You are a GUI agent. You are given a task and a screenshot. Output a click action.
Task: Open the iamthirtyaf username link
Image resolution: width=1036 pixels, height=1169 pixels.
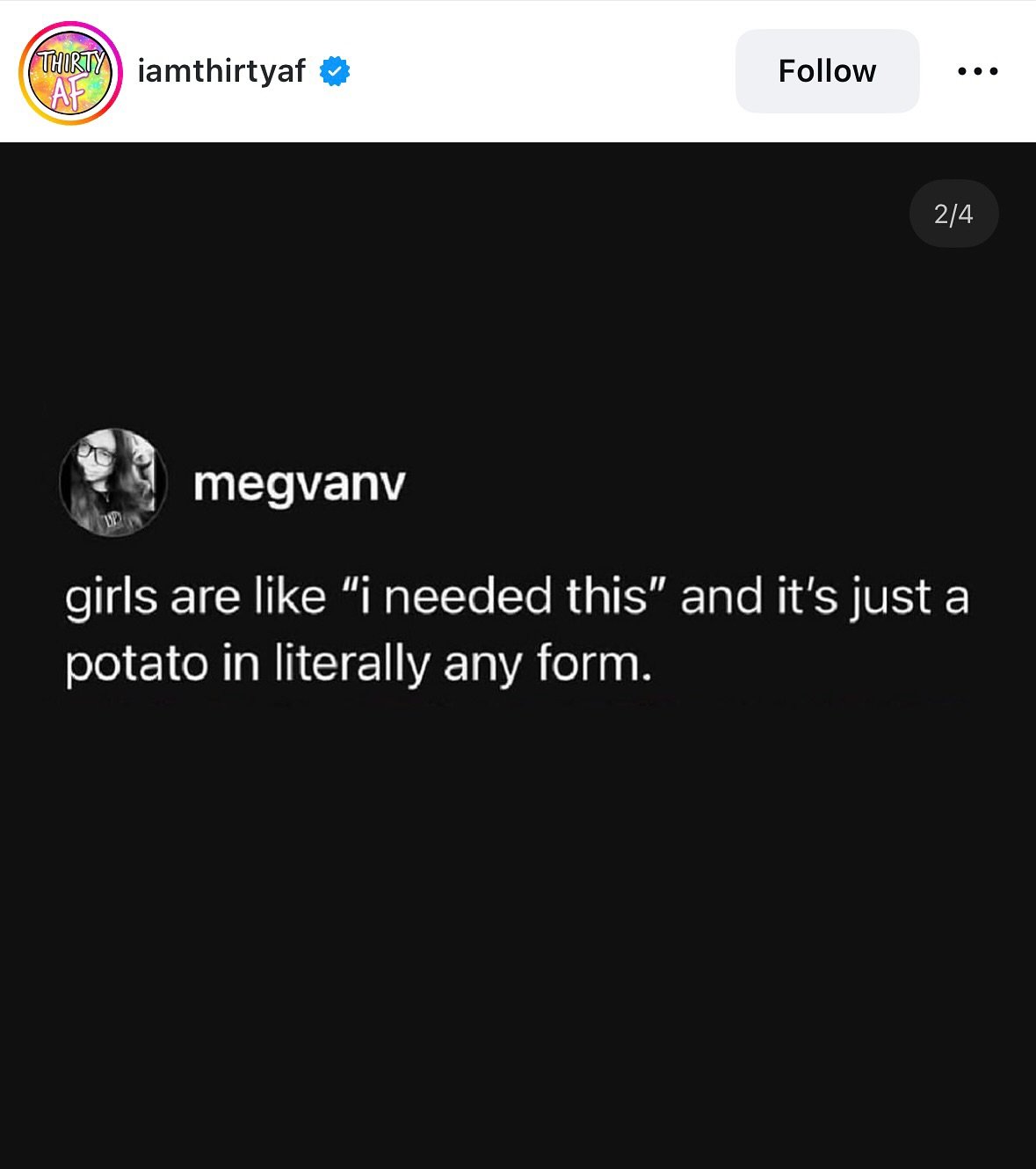pos(221,71)
